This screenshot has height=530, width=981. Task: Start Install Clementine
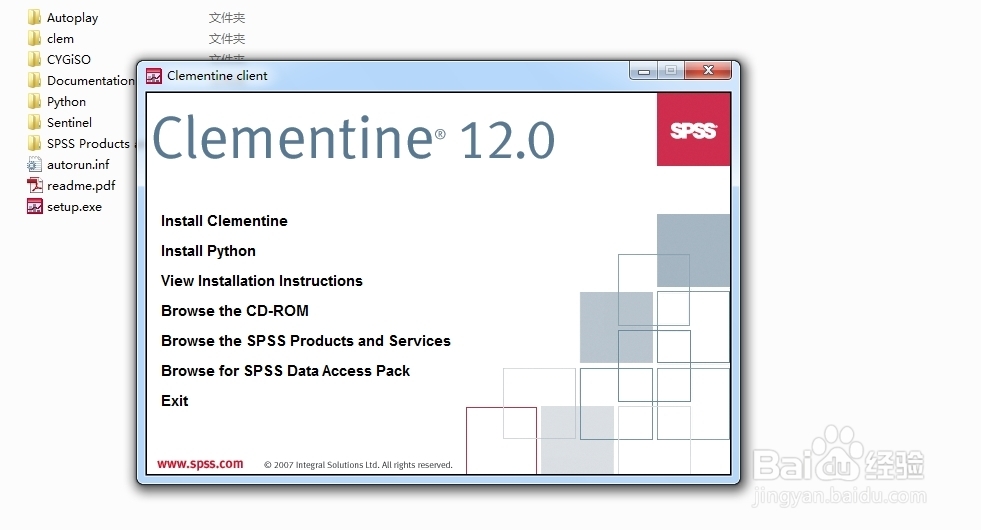[224, 221]
